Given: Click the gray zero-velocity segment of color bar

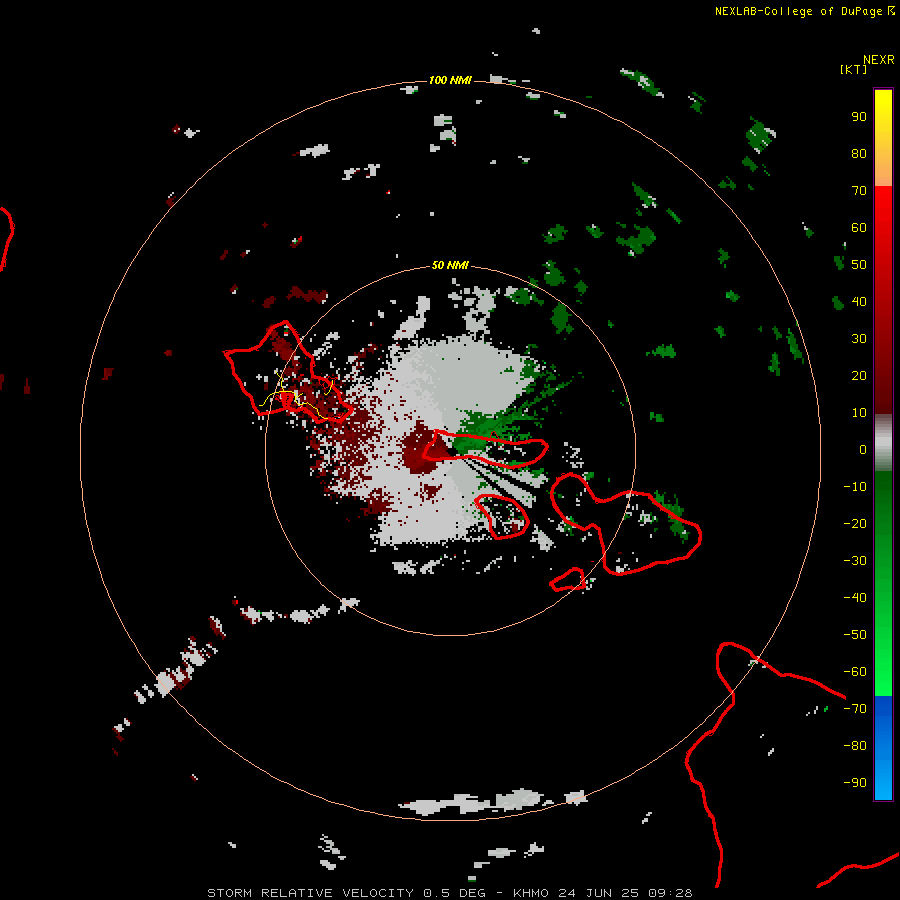Looking at the screenshot, I should [883, 443].
